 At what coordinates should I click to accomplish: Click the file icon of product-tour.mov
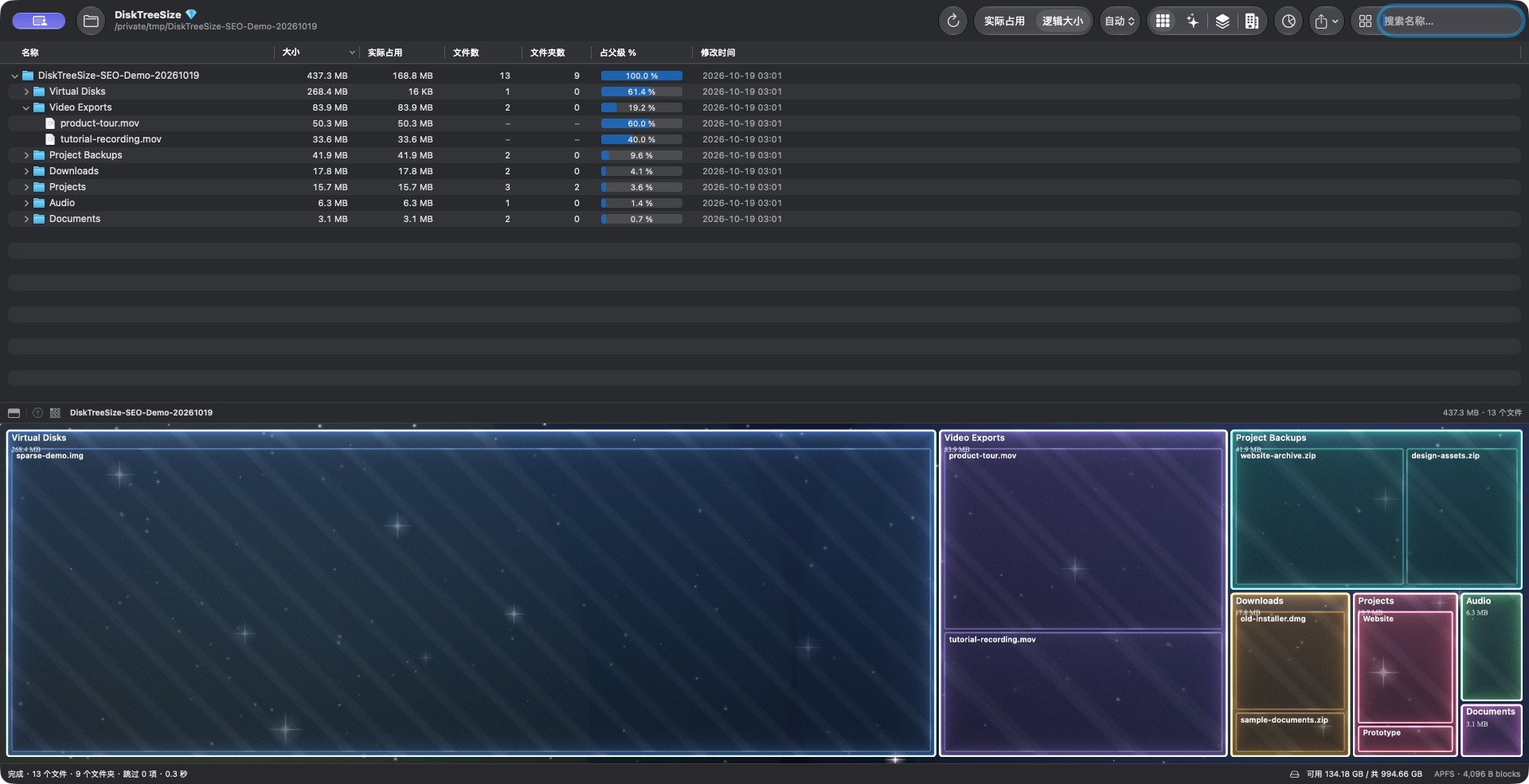click(50, 123)
